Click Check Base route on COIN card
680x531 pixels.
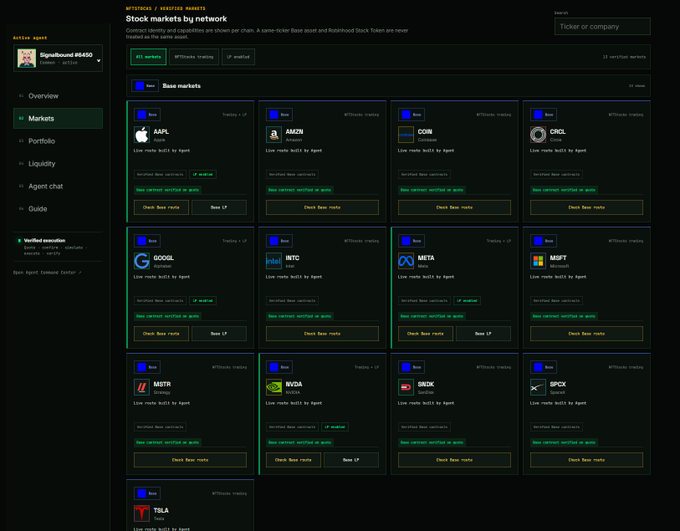pos(454,207)
